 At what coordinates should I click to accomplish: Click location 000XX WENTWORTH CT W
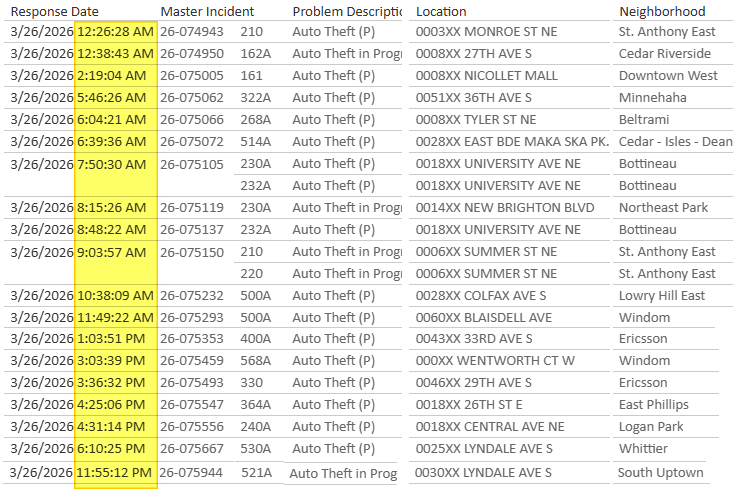(495, 361)
